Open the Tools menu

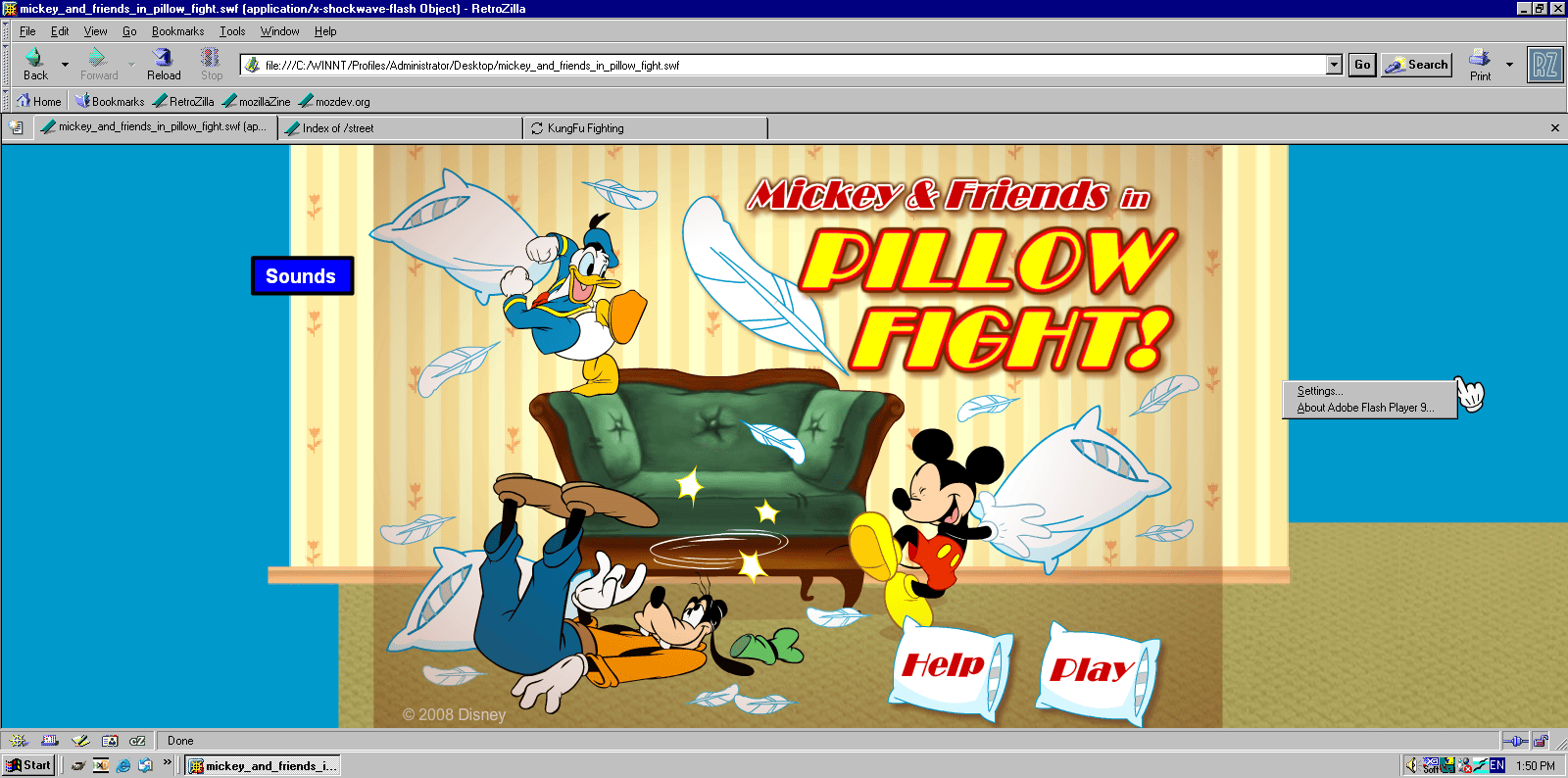click(232, 31)
